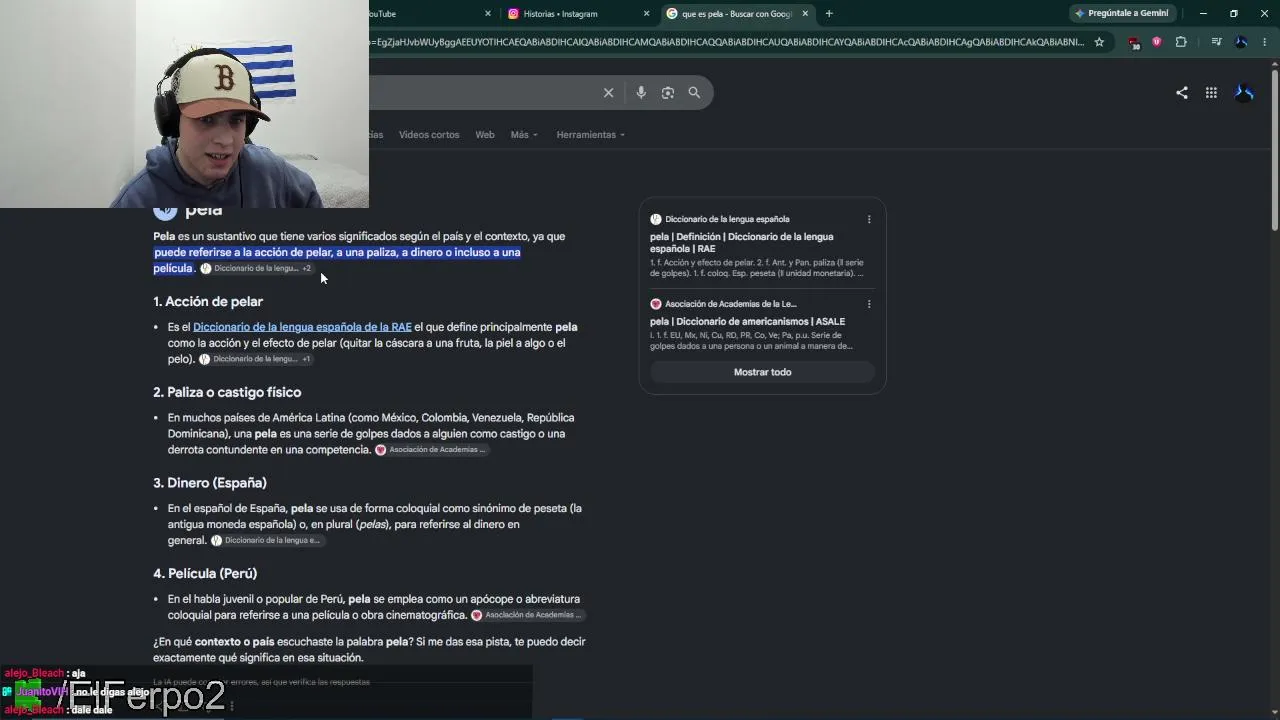Open the media controls icon in toolbar
1280x720 pixels.
(x=1216, y=42)
